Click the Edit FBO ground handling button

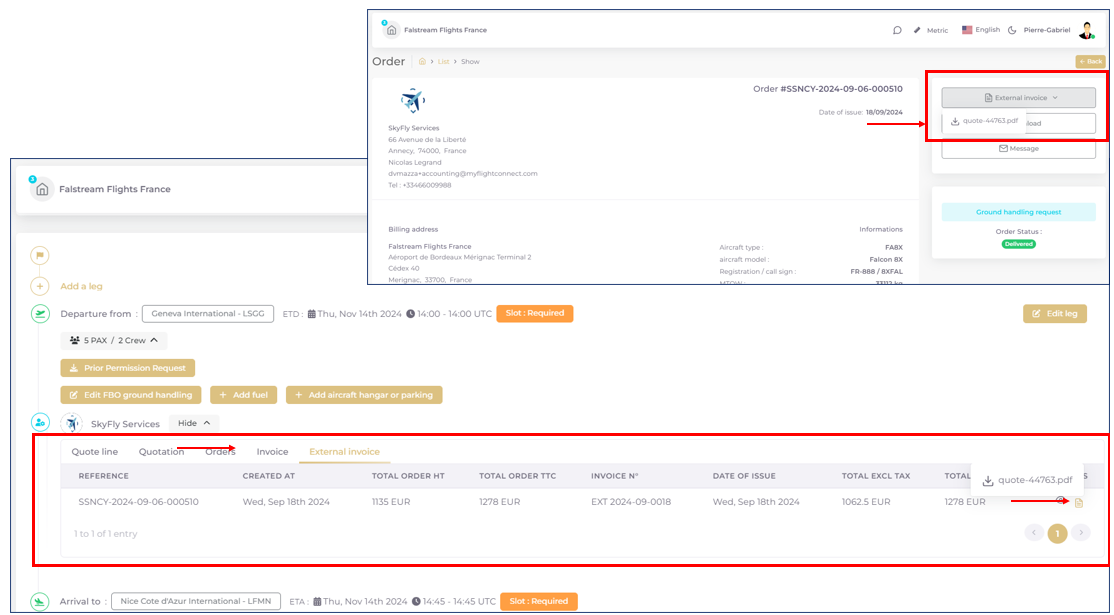(131, 395)
